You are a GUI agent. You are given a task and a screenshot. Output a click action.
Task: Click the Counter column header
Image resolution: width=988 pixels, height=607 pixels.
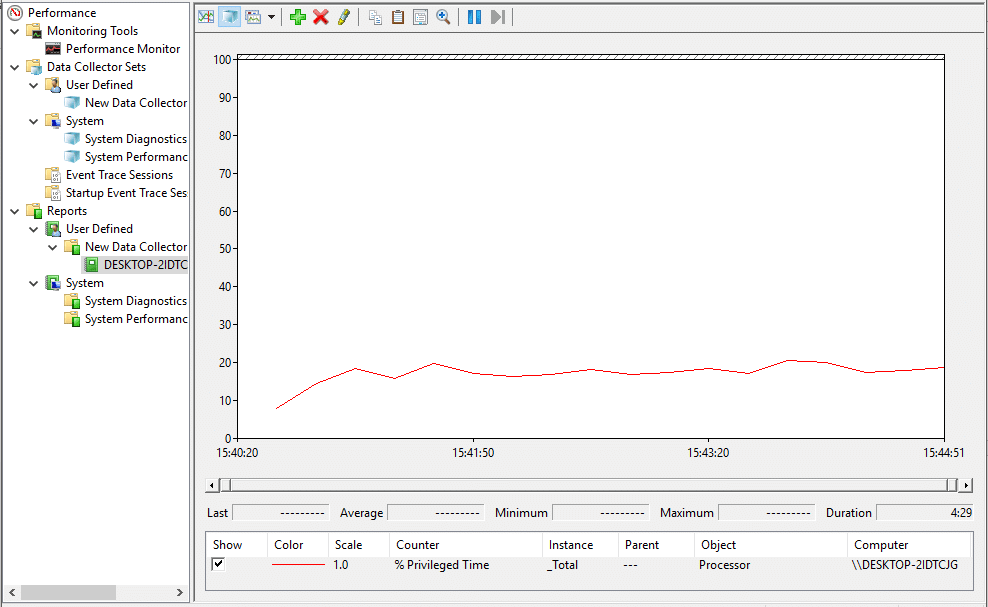(417, 545)
